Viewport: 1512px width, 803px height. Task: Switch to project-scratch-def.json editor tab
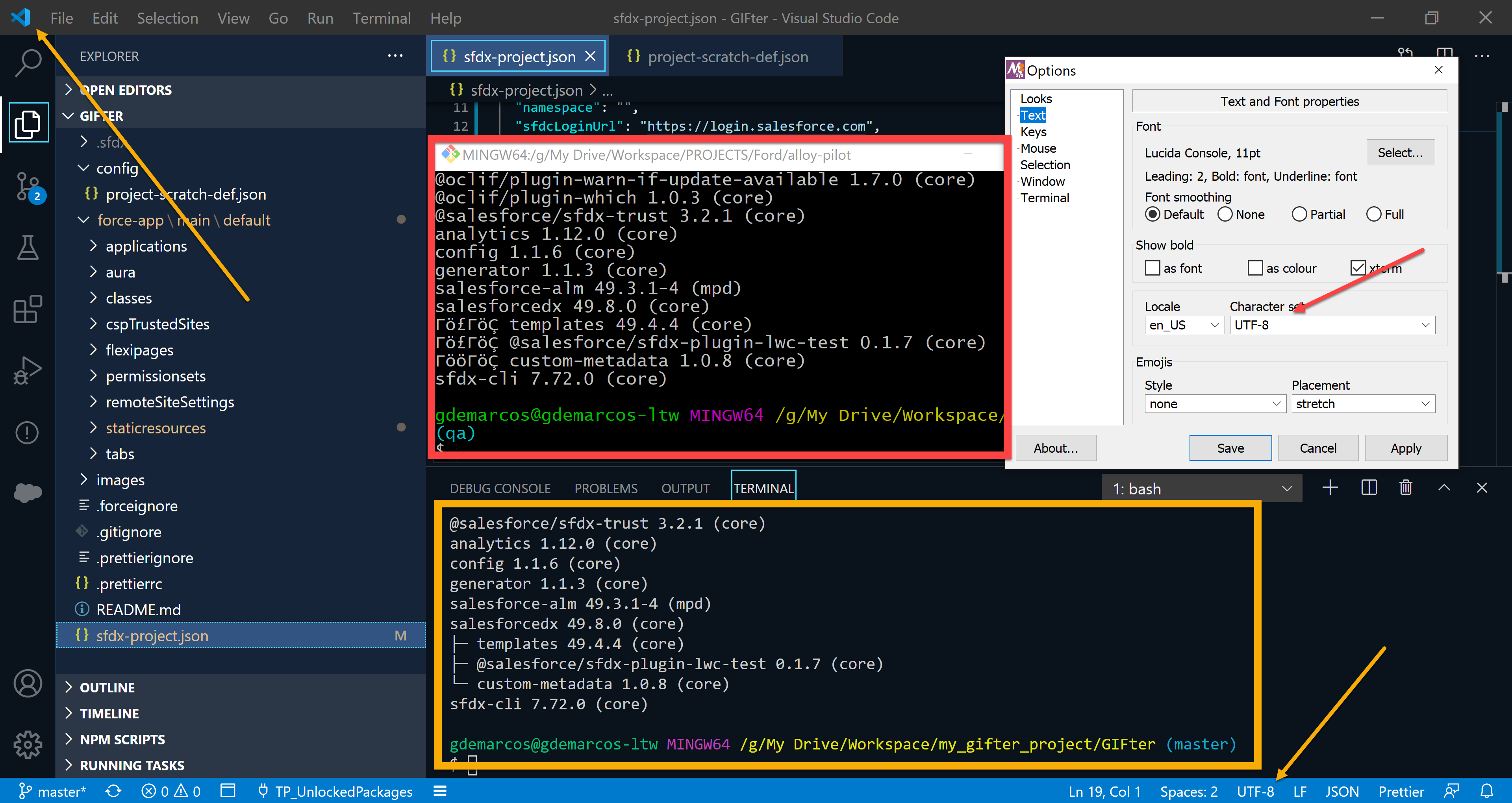(x=726, y=56)
